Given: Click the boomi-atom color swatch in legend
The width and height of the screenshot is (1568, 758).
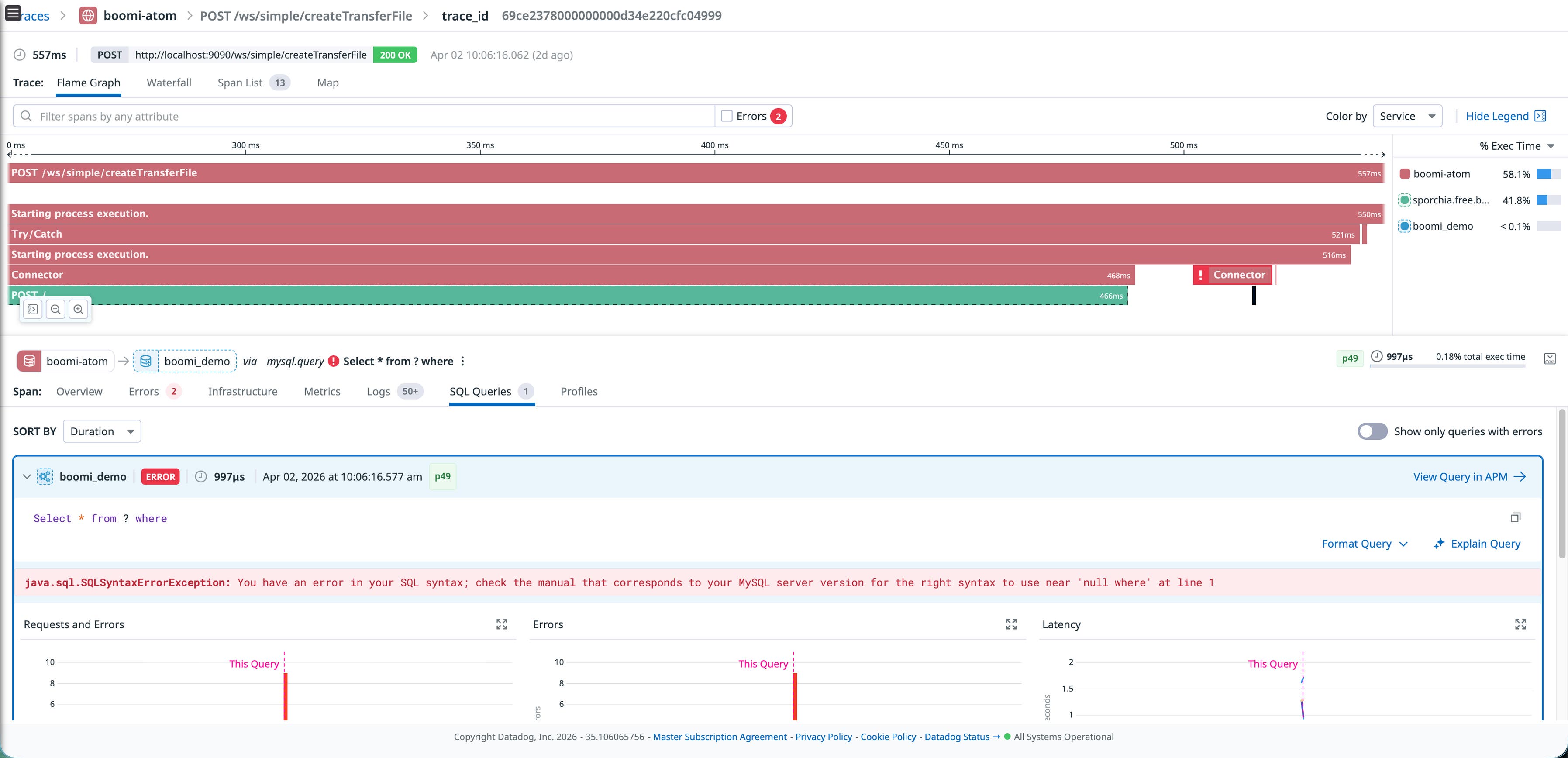Looking at the screenshot, I should [x=1405, y=173].
